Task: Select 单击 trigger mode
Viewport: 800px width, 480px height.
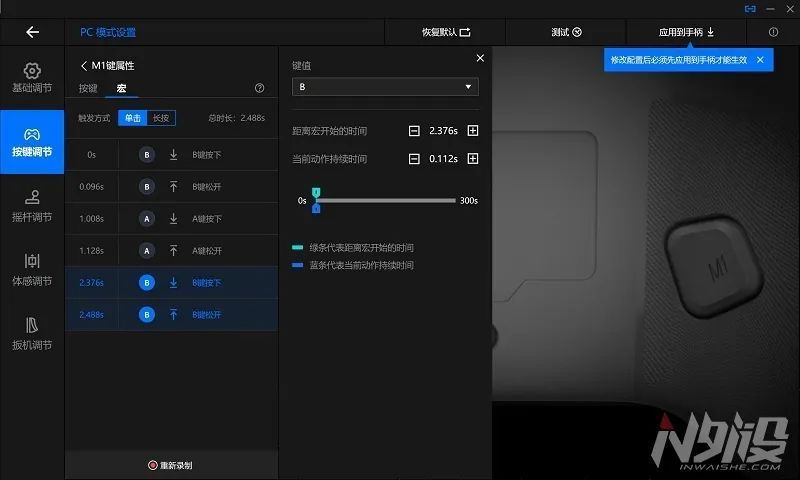Action: pyautogui.click(x=133, y=118)
